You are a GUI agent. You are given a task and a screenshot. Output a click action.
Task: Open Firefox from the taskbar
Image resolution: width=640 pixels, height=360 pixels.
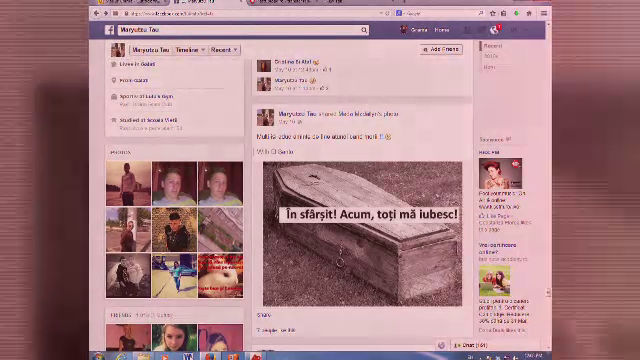(210, 357)
